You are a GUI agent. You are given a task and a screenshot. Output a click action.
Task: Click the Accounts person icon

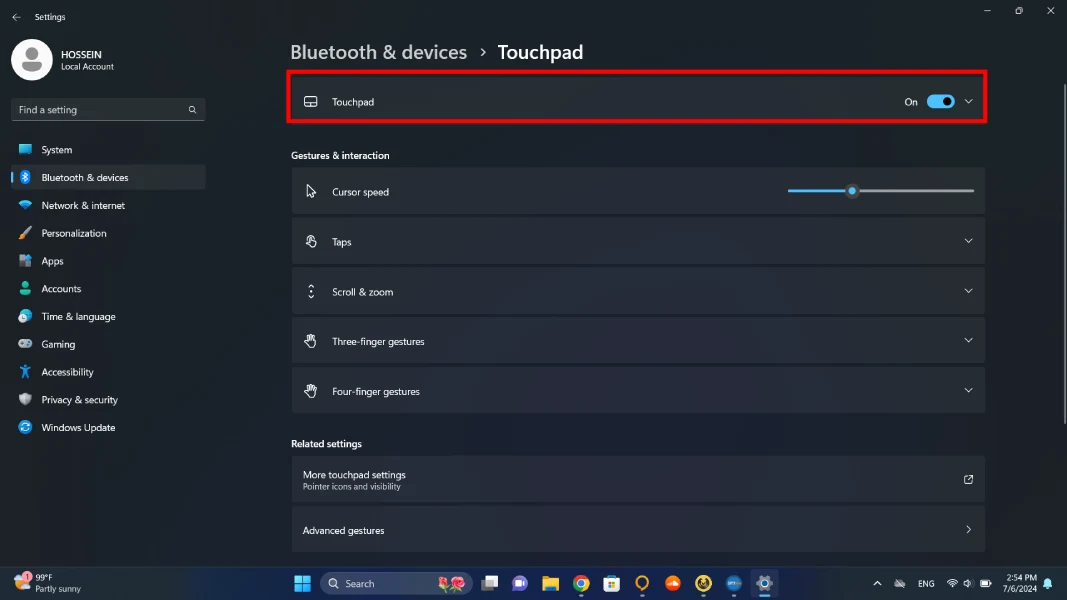click(x=25, y=289)
